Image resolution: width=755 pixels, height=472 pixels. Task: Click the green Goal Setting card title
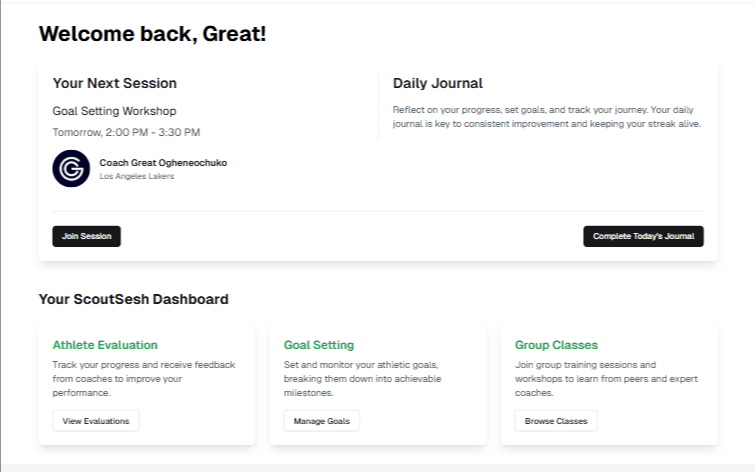point(319,345)
